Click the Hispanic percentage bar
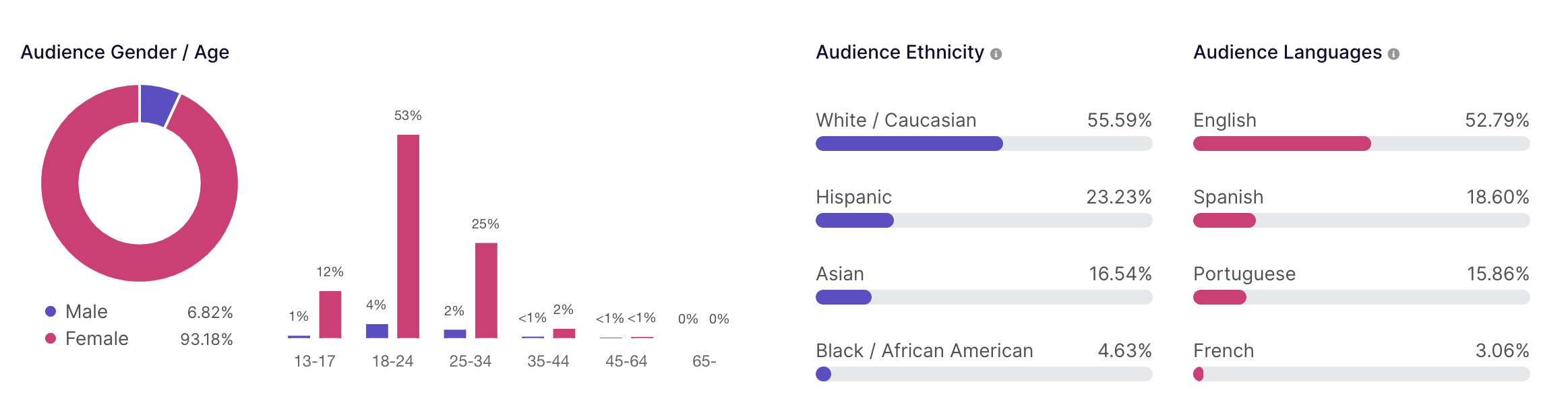 pyautogui.click(x=984, y=220)
